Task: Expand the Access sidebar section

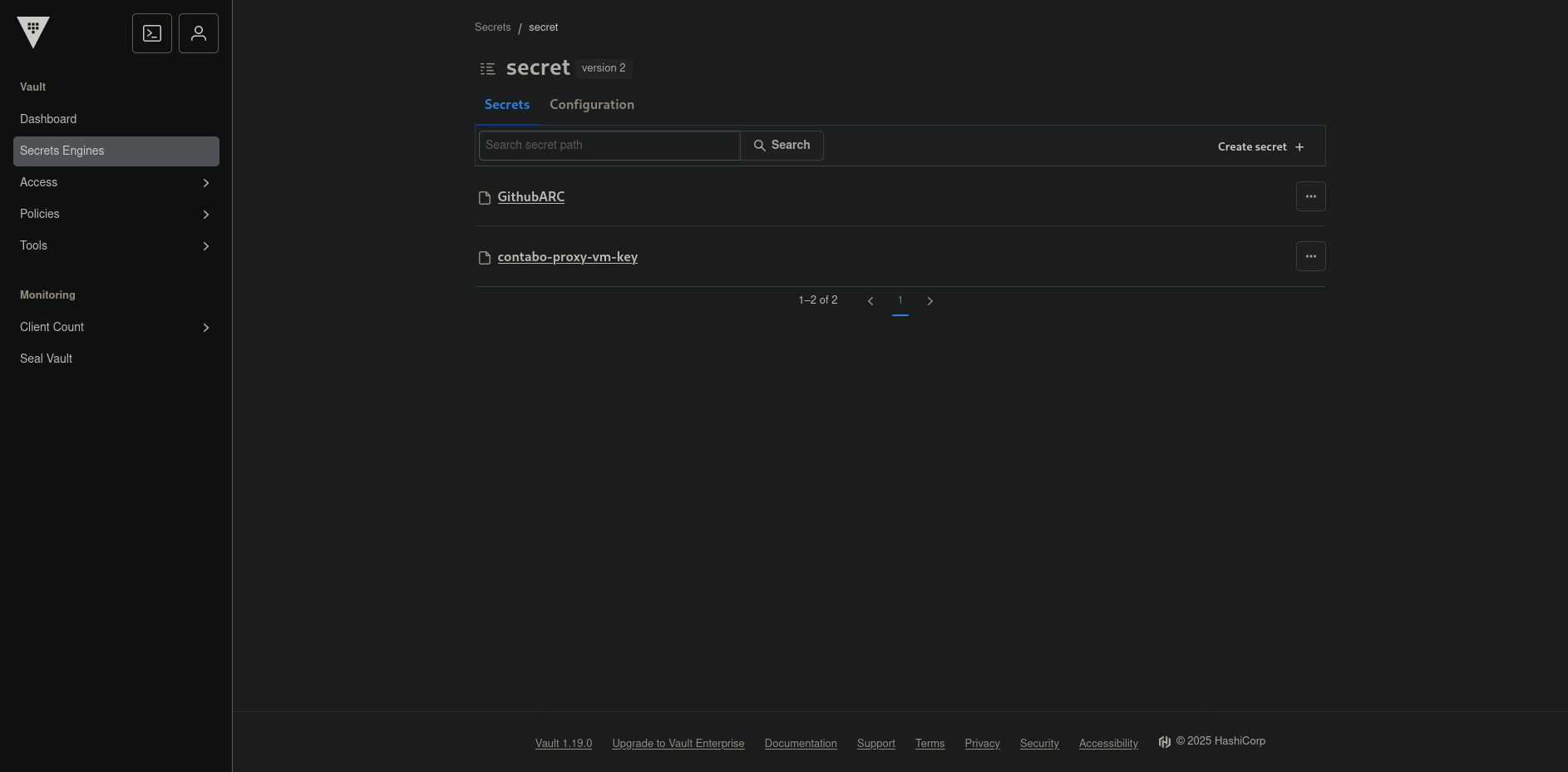Action: click(x=205, y=183)
